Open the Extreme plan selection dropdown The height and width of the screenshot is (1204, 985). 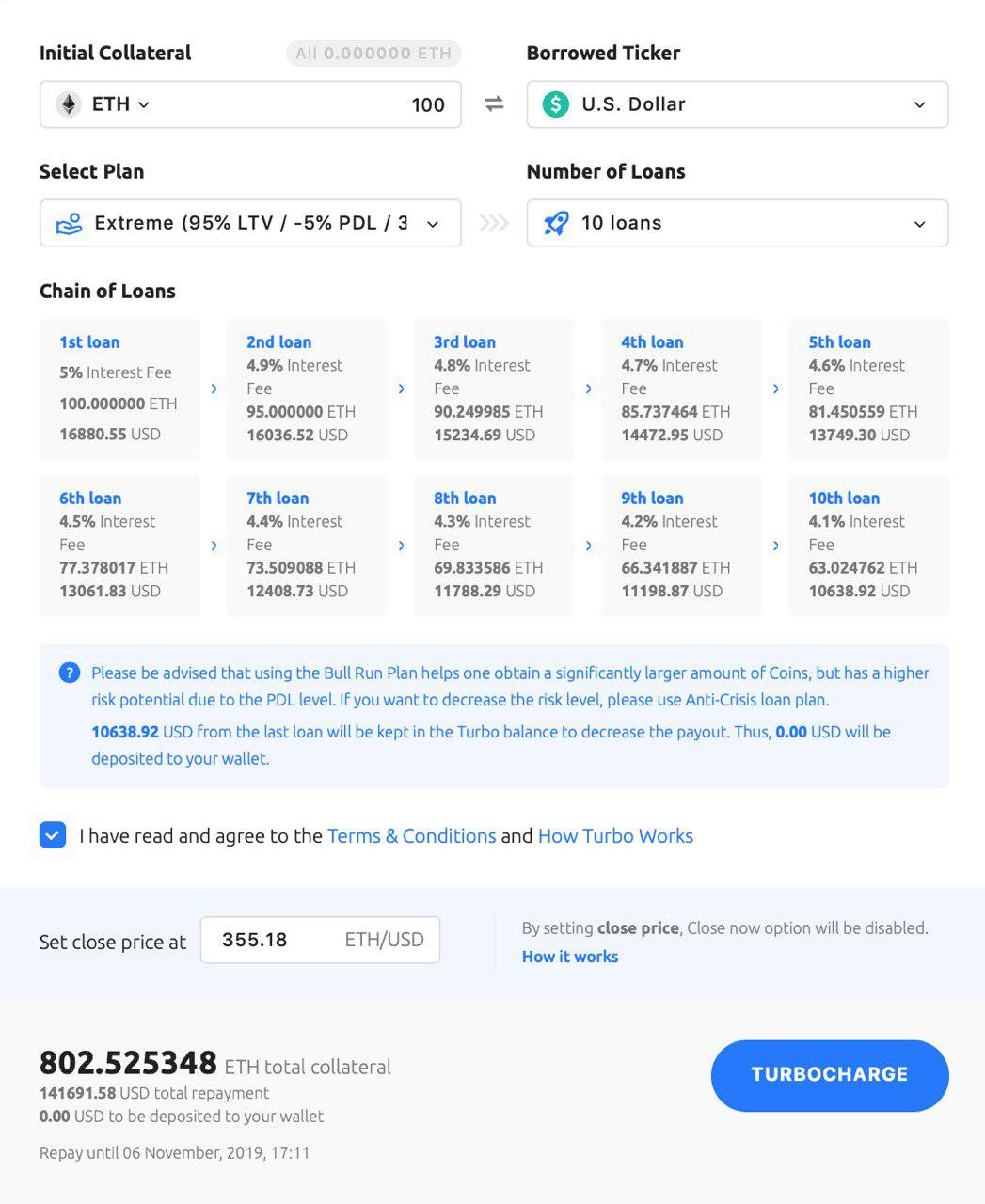[x=250, y=223]
